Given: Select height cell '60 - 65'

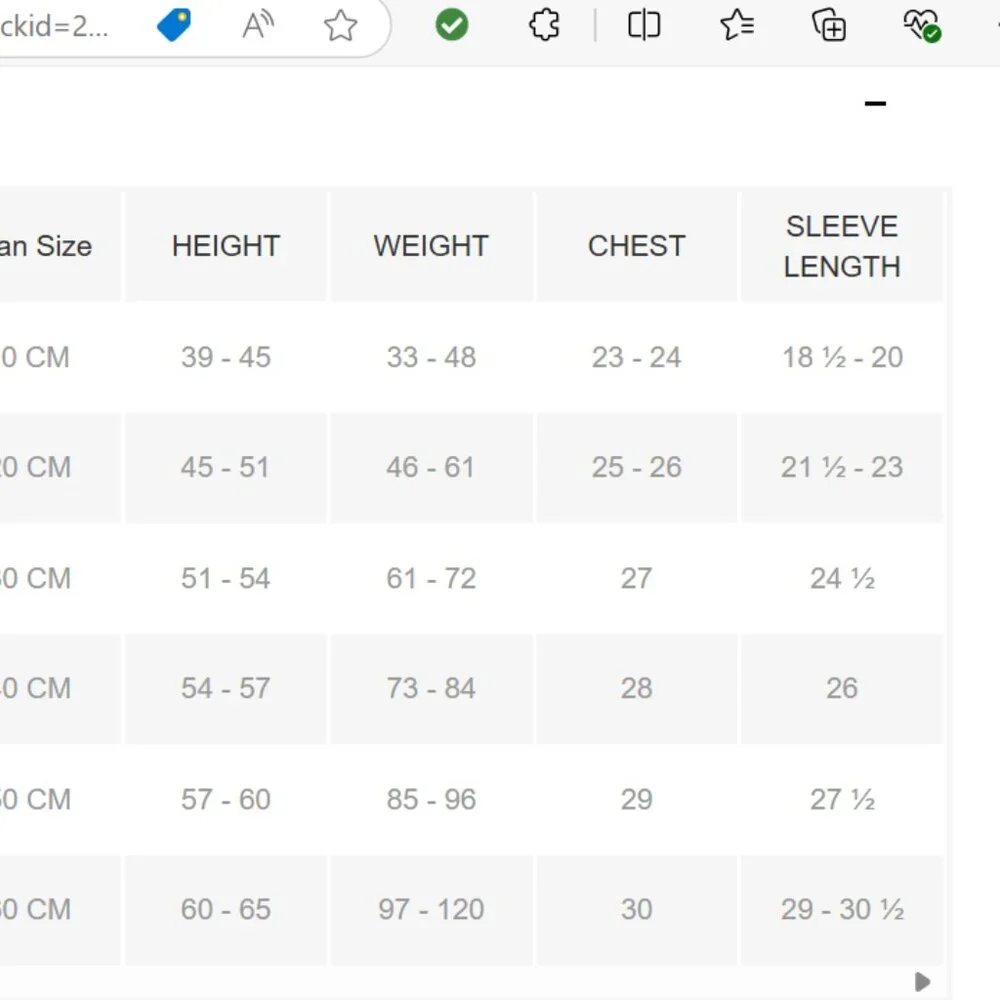Looking at the screenshot, I should [x=226, y=910].
